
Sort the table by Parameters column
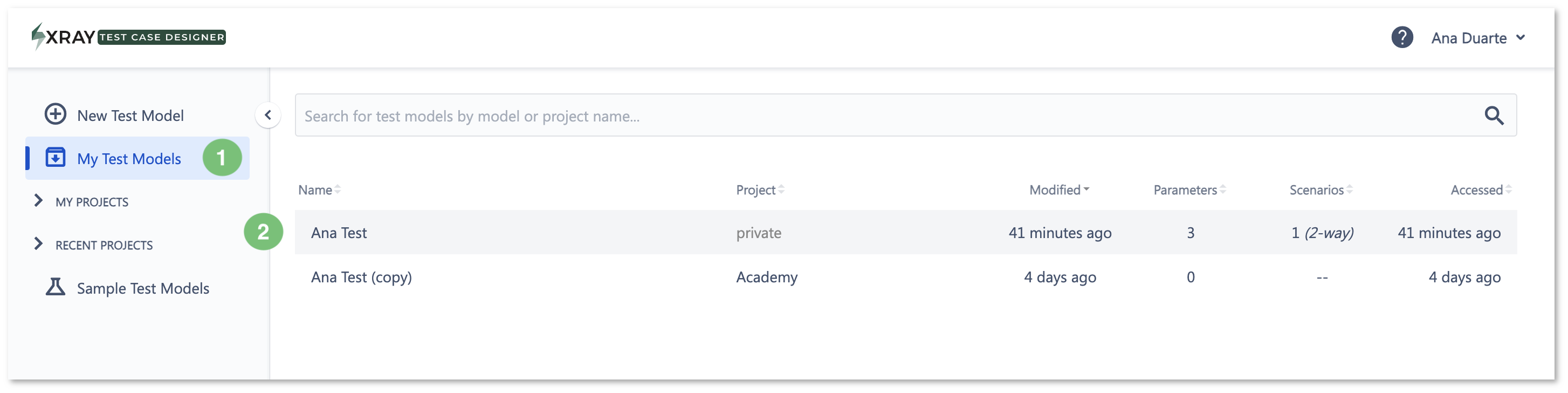point(1189,190)
